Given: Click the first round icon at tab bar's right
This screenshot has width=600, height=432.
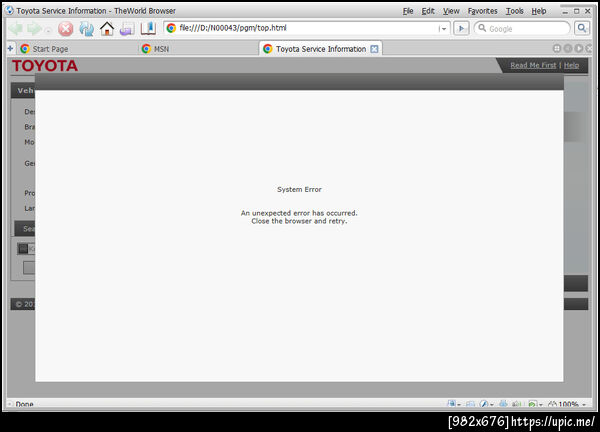Looking at the screenshot, I should [x=557, y=48].
